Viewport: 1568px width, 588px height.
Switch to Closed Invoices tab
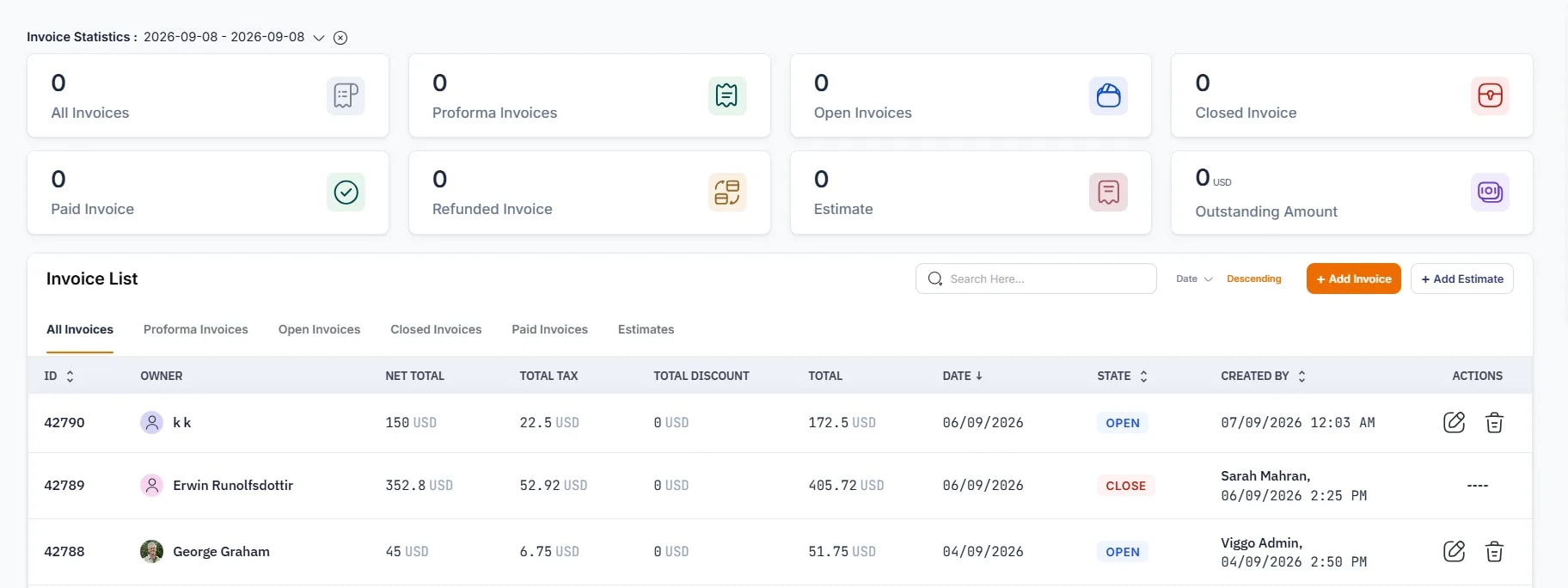436,329
